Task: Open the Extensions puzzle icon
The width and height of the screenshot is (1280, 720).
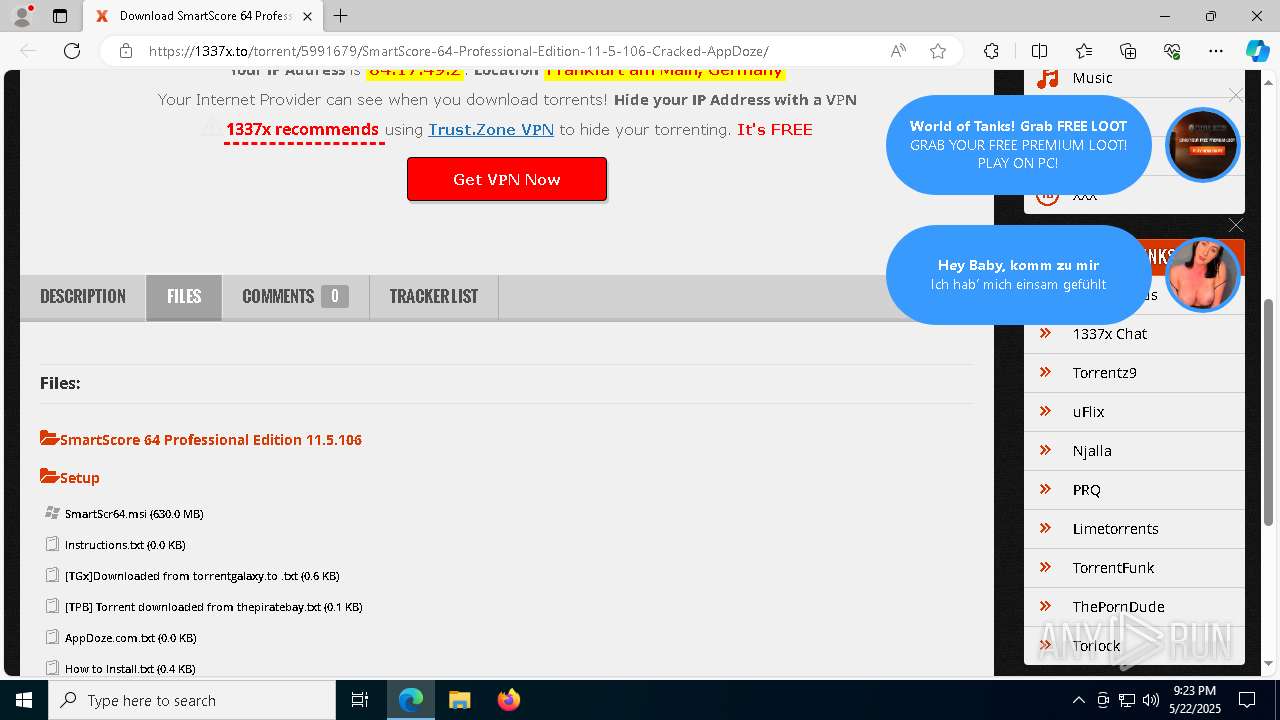Action: click(x=991, y=51)
